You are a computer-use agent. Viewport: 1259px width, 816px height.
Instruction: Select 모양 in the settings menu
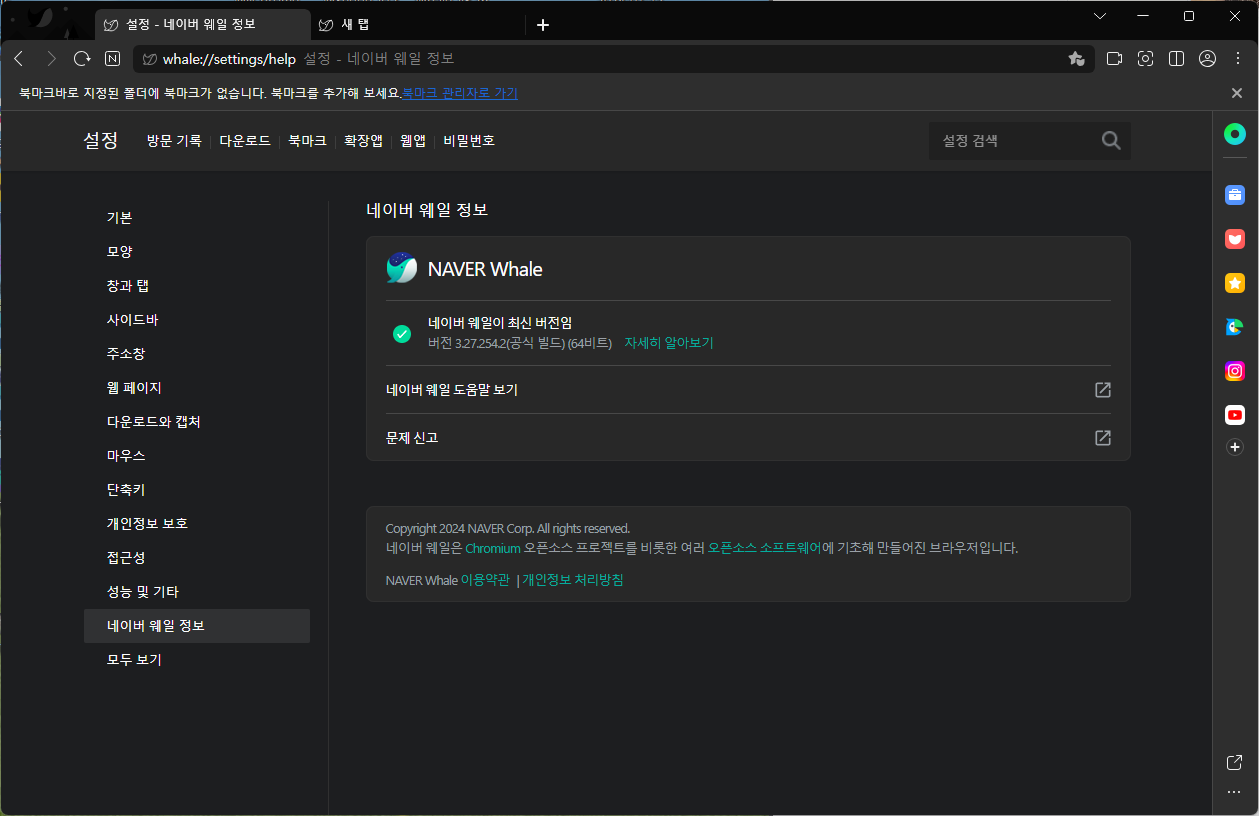click(x=197, y=252)
